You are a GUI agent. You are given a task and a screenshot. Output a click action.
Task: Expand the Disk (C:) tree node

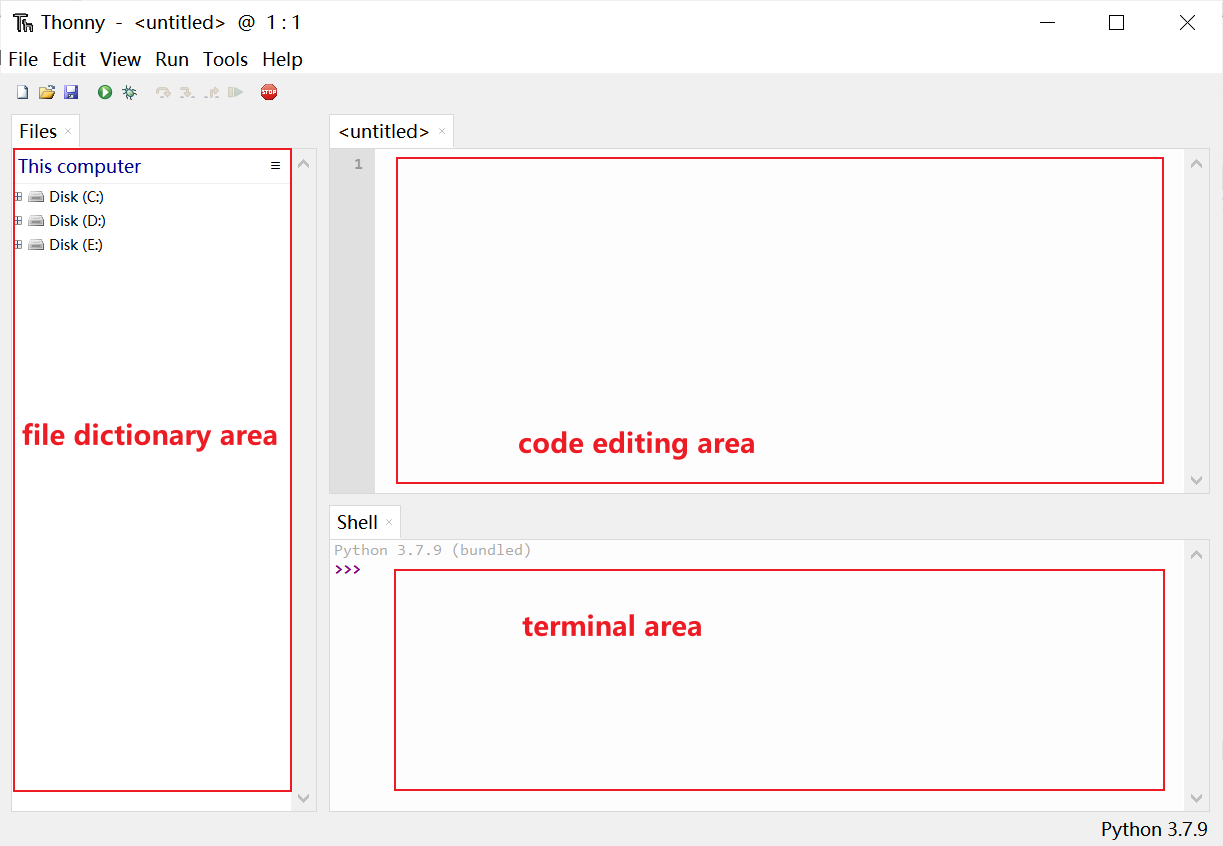(17, 196)
